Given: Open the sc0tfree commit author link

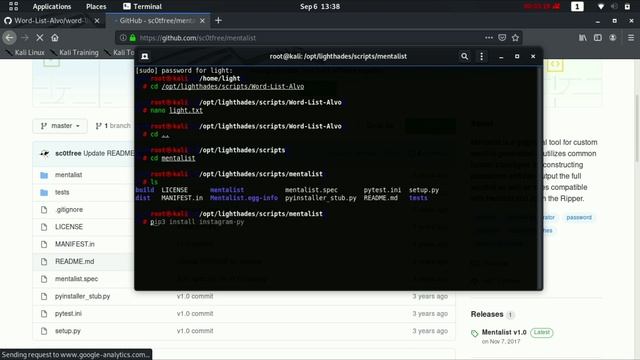Looking at the screenshot, I should click(68, 153).
